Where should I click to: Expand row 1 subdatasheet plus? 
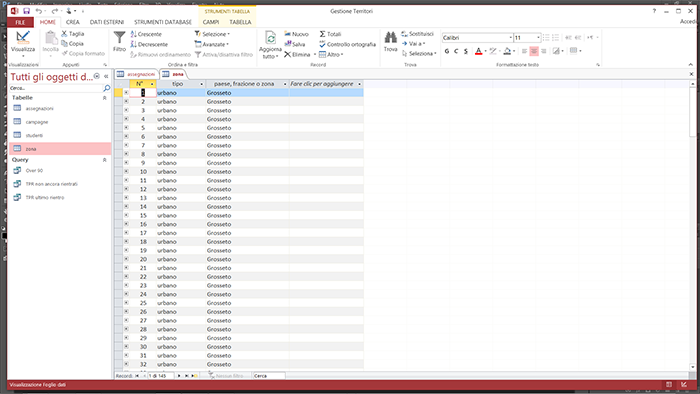126,93
